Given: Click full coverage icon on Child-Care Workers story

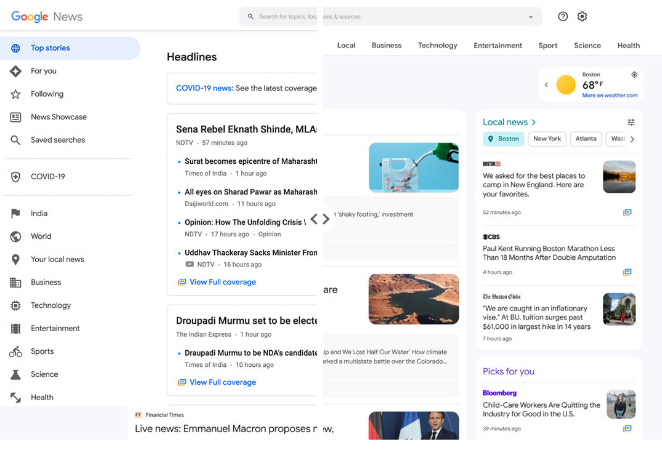Looking at the screenshot, I should tap(627, 428).
